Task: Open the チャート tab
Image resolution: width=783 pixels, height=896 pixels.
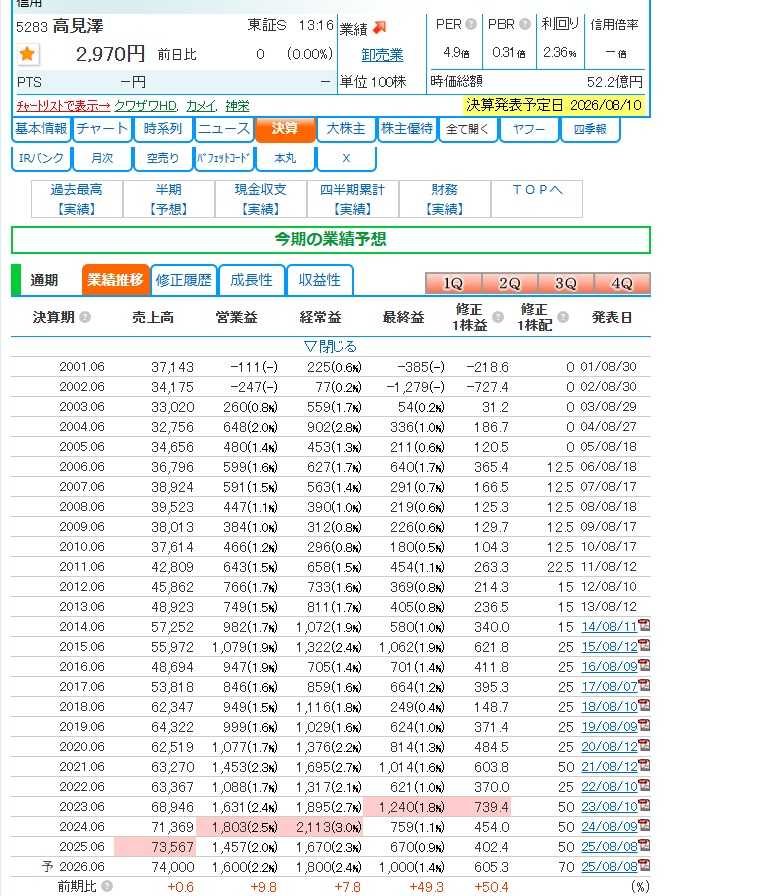Action: pos(102,129)
